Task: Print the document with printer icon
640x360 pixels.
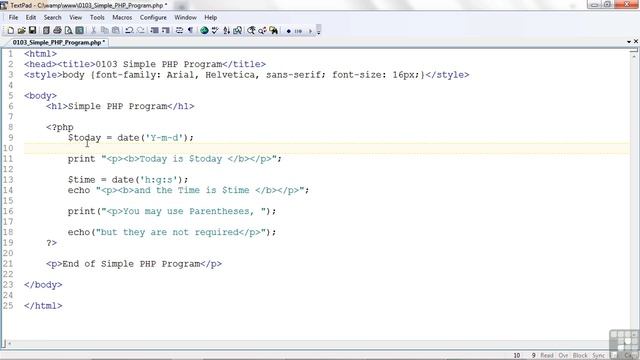Action: tap(57, 31)
